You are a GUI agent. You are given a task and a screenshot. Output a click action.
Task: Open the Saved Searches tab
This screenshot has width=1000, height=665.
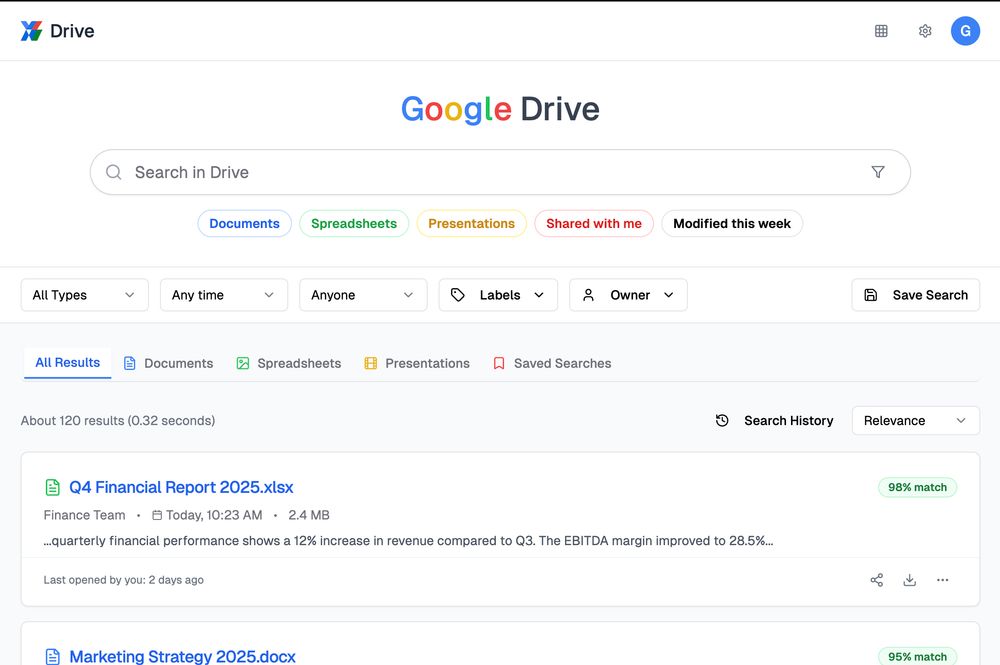tap(552, 363)
